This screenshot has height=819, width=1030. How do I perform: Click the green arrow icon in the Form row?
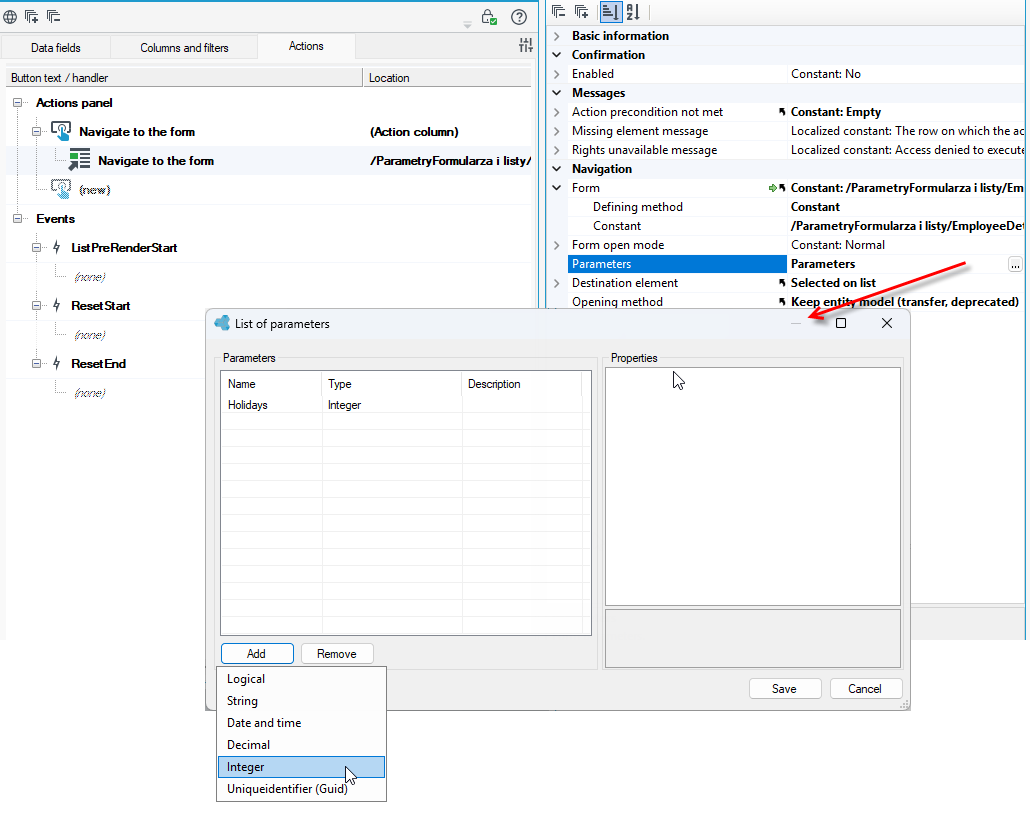point(772,188)
